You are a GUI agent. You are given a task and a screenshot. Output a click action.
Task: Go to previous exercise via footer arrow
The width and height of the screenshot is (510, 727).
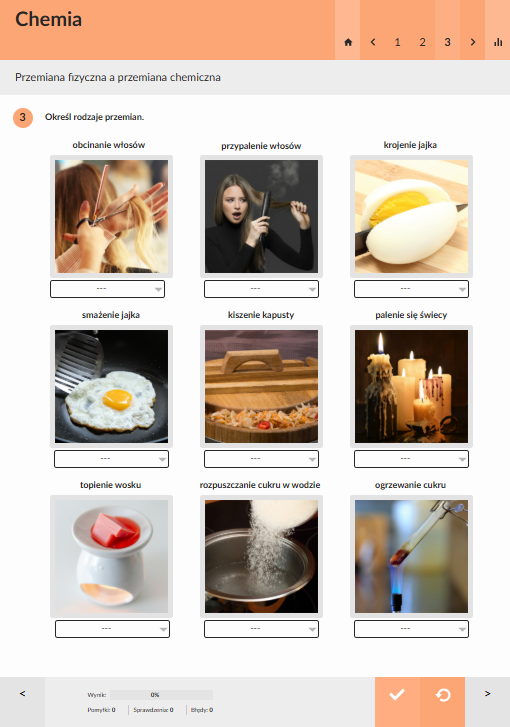22,694
